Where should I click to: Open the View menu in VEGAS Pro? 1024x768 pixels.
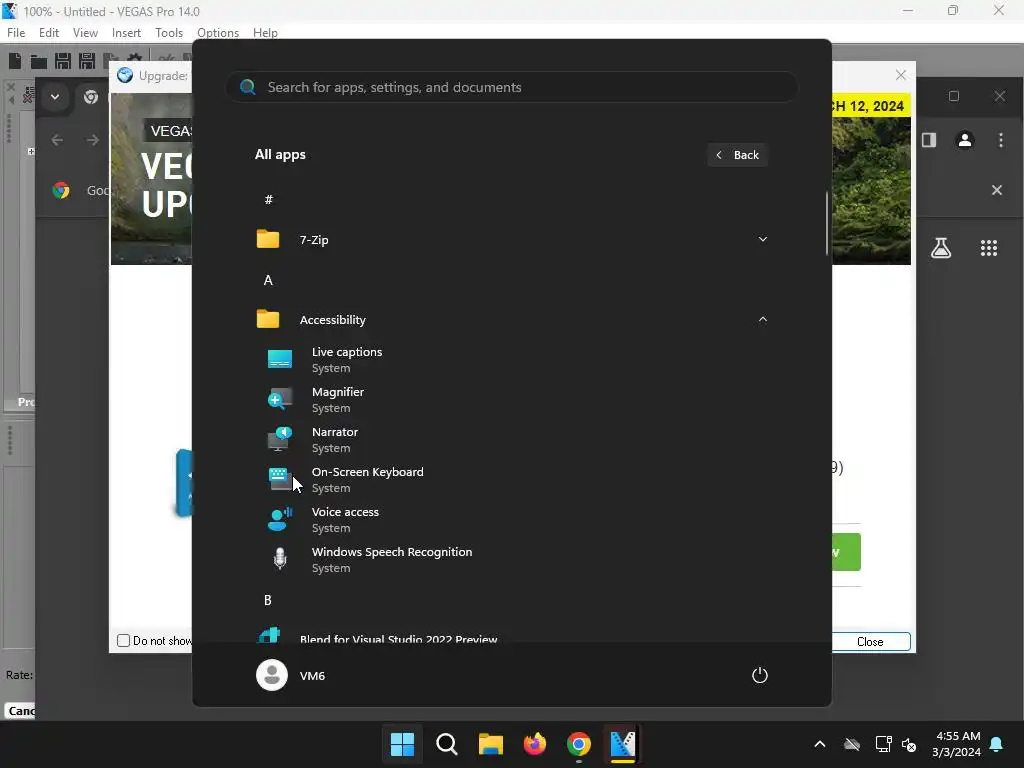[x=85, y=33]
